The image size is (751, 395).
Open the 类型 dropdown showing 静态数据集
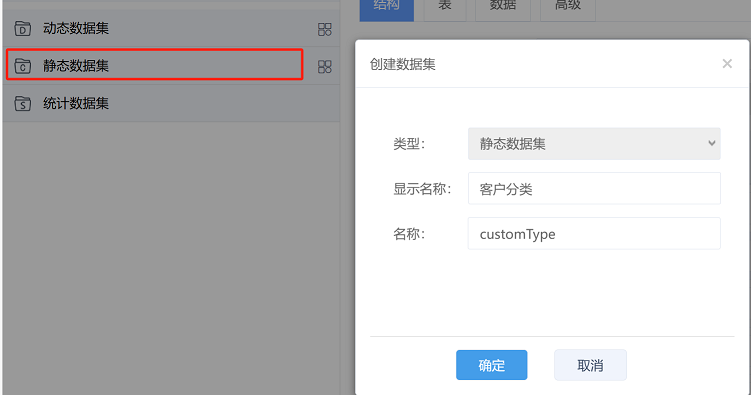[x=594, y=144]
